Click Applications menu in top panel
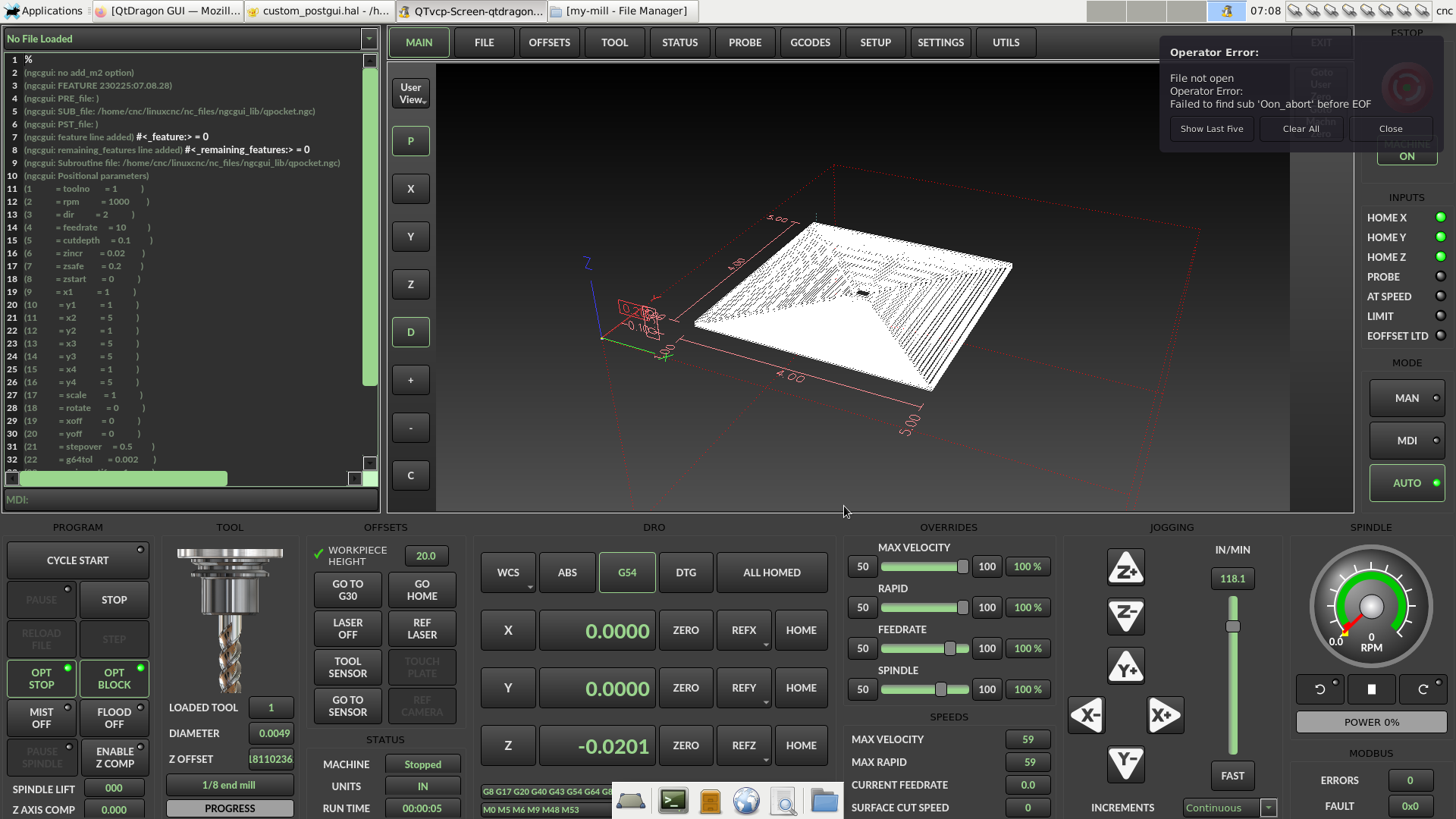 point(44,11)
